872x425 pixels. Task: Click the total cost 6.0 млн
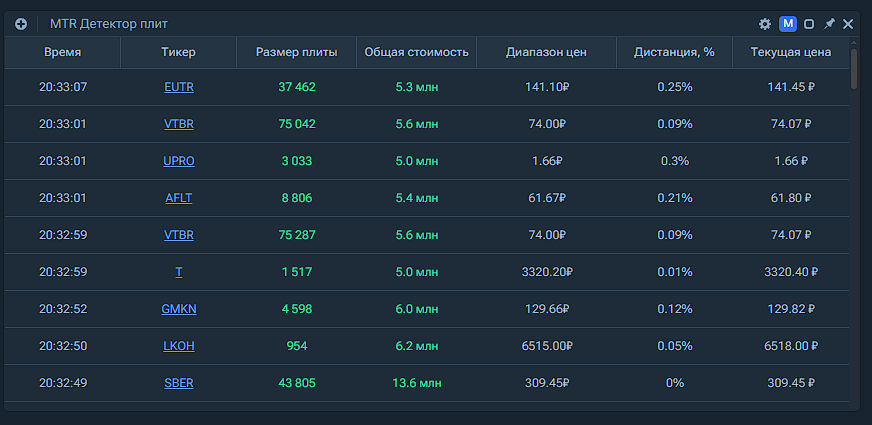(x=417, y=309)
